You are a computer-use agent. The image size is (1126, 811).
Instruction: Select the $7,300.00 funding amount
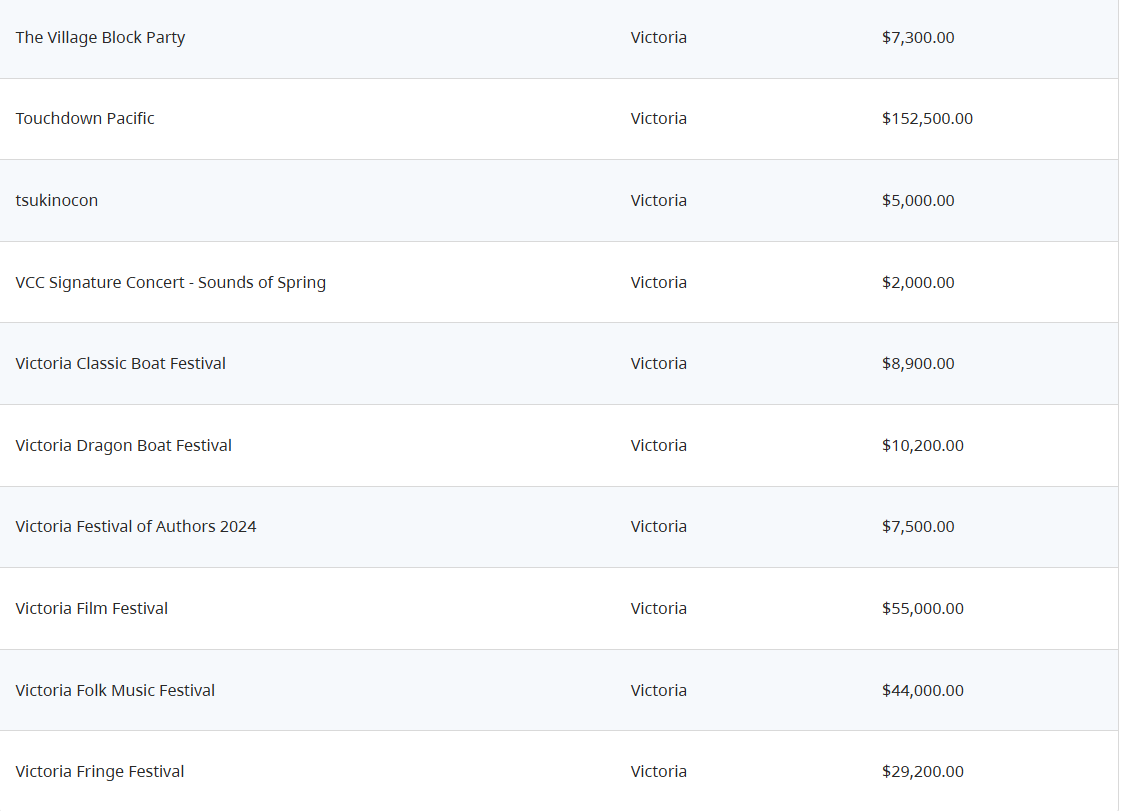pos(918,37)
